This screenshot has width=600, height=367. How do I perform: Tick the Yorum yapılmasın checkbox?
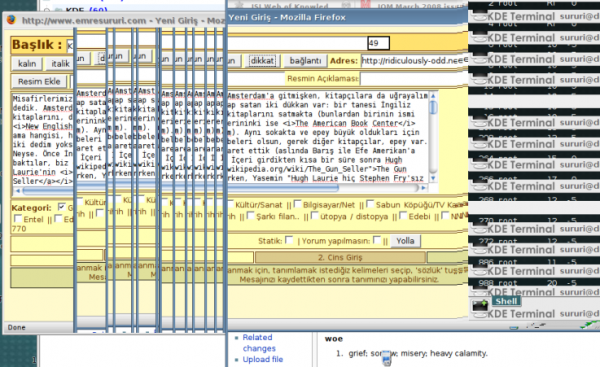(377, 240)
